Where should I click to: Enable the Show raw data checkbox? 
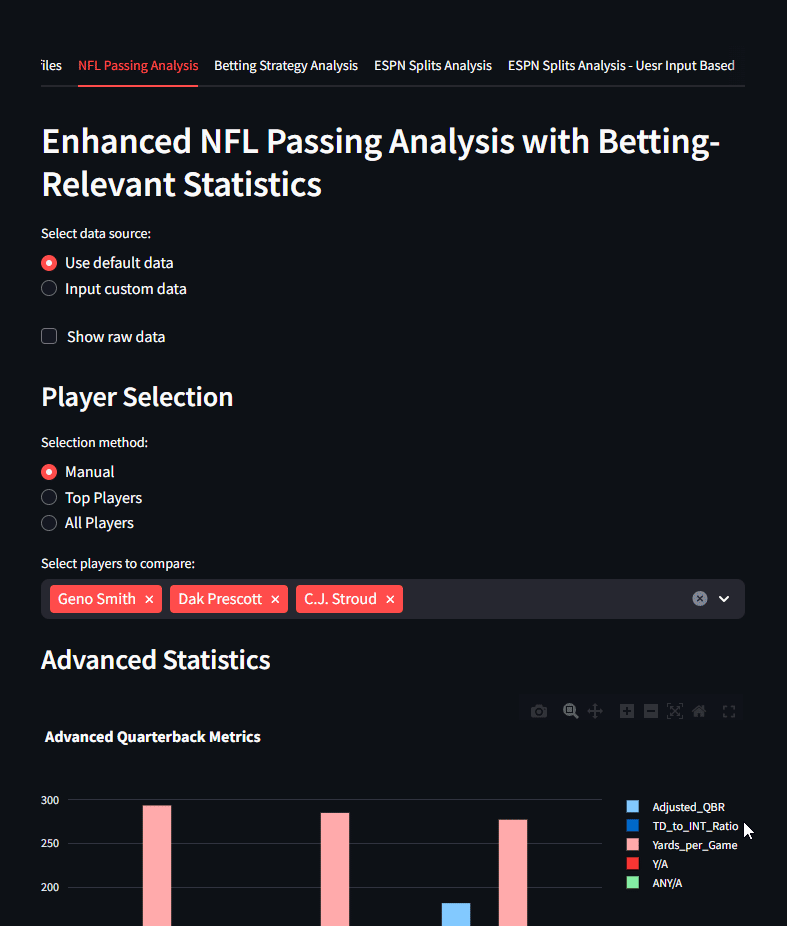point(49,336)
